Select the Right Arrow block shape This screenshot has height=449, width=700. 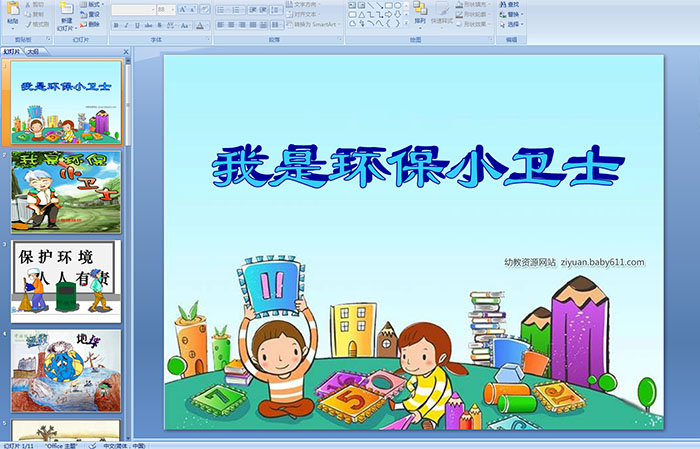click(388, 14)
